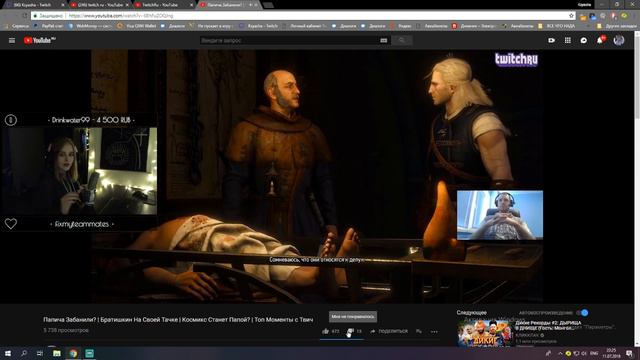Image resolution: width=640 pixels, height=360 pixels.
Task: Open the YouTube messages bubble icon
Action: [x=584, y=40]
